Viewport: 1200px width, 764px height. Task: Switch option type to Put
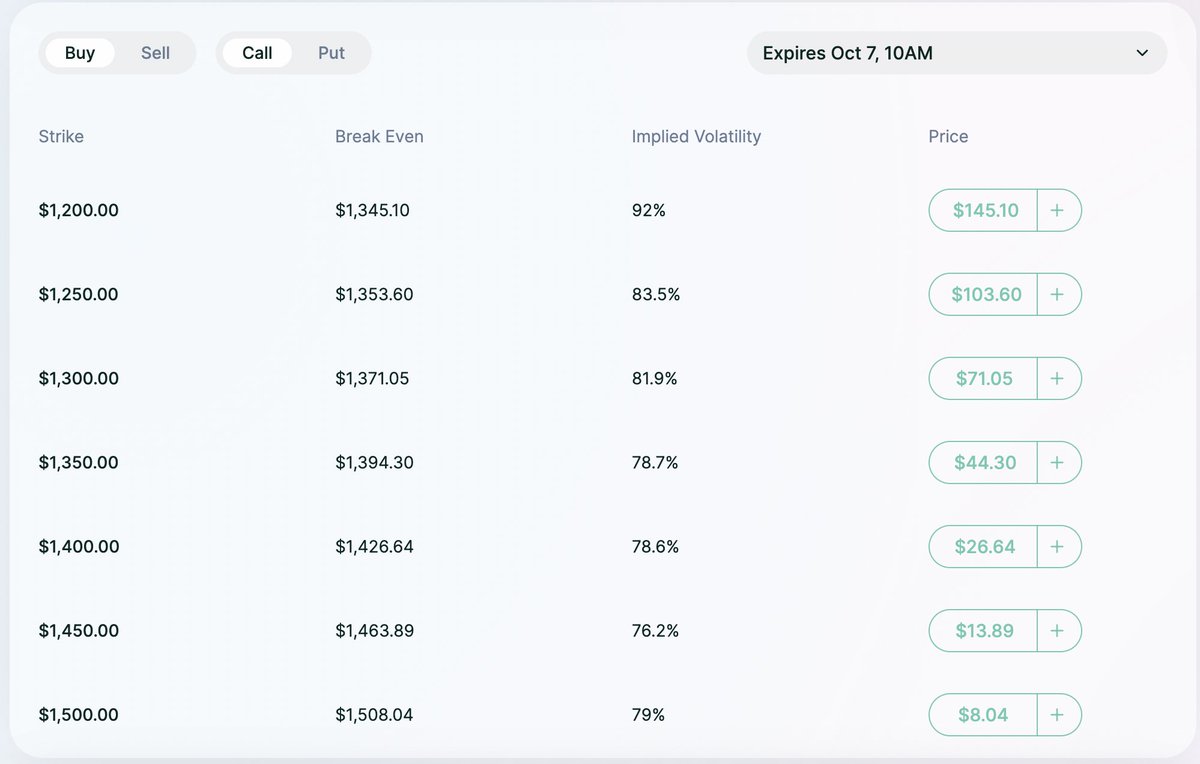tap(331, 53)
